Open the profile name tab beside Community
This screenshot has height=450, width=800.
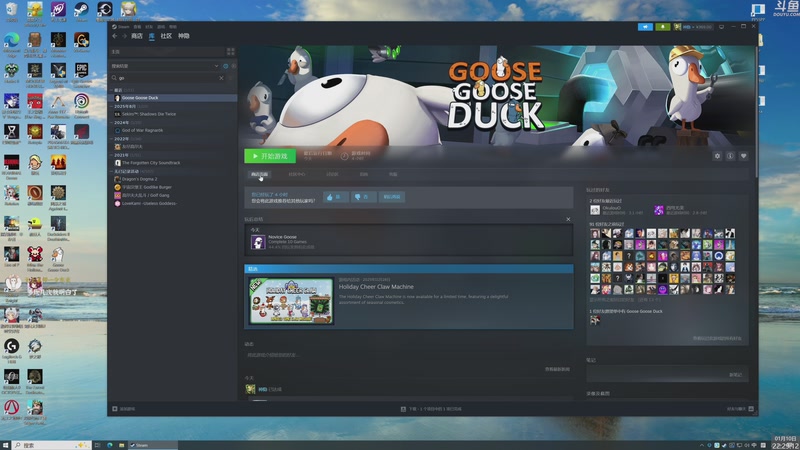pos(184,36)
